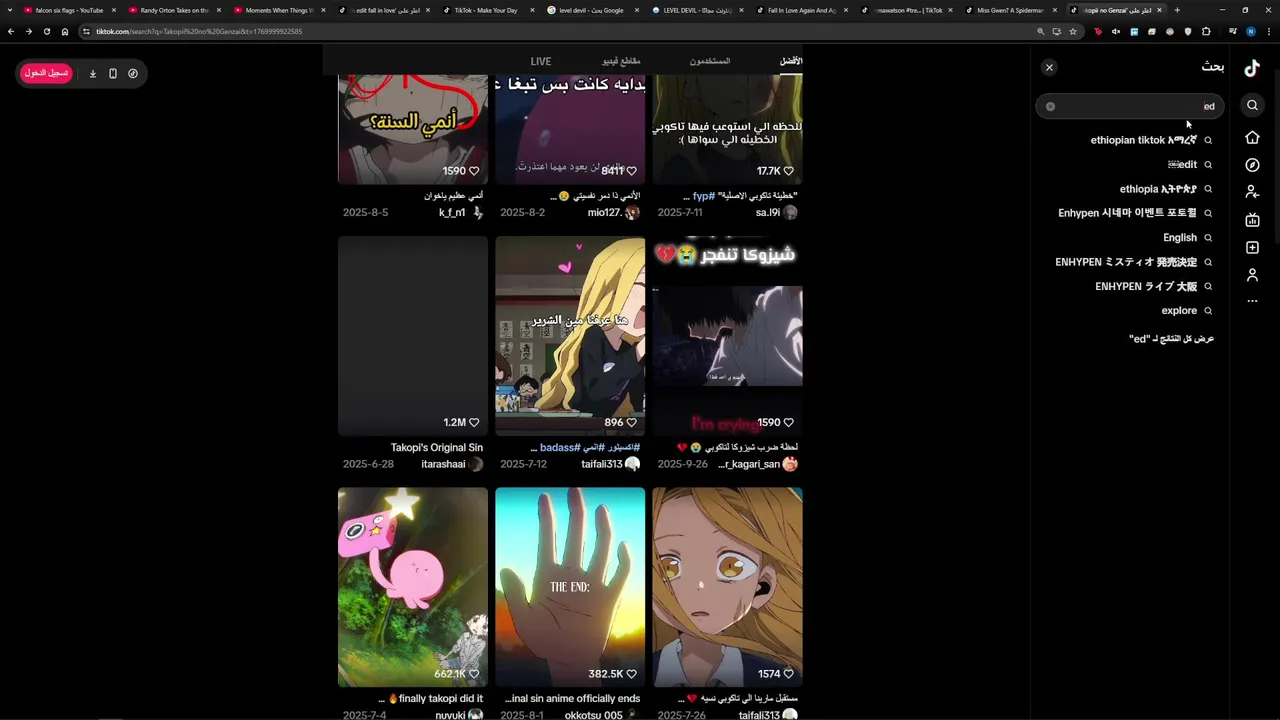Click the address bar URL
Screen dimensions: 1280x720
pyautogui.click(x=199, y=31)
